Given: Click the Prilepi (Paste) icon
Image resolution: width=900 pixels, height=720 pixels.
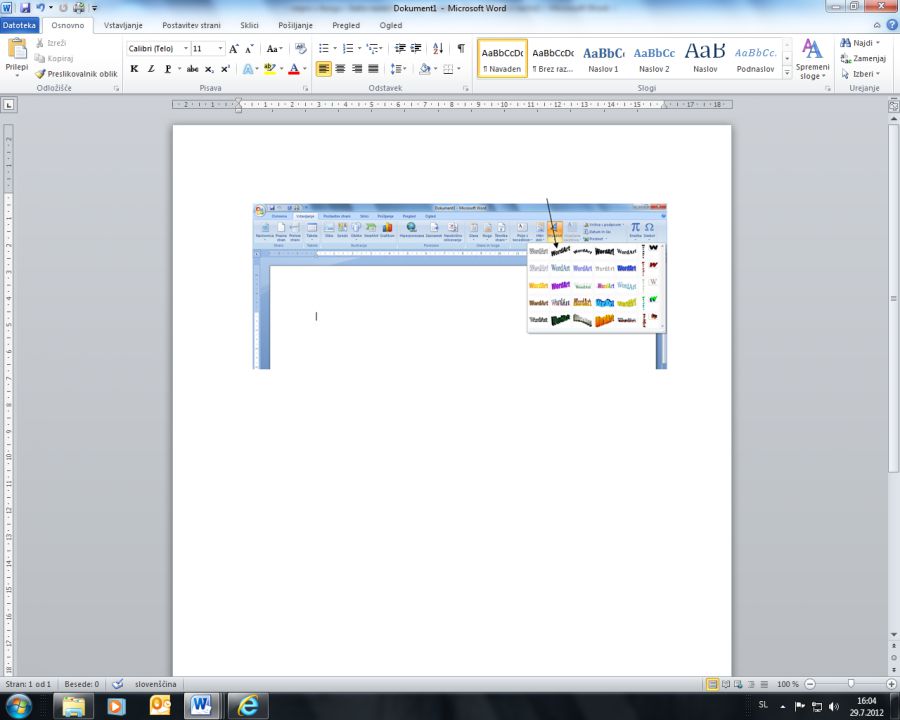Looking at the screenshot, I should [x=17, y=49].
